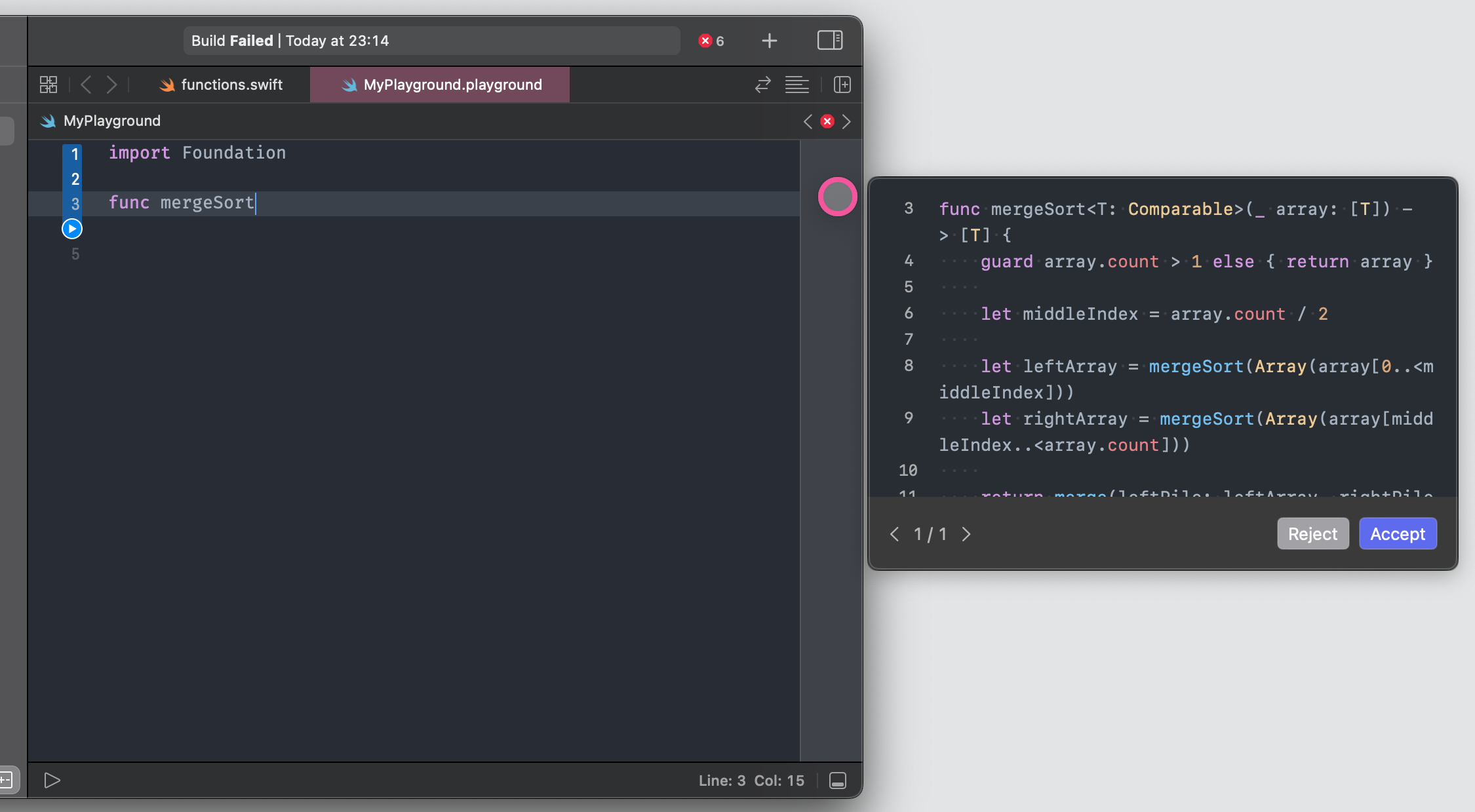Navigate to previous suggestion with left chevron

click(x=893, y=533)
